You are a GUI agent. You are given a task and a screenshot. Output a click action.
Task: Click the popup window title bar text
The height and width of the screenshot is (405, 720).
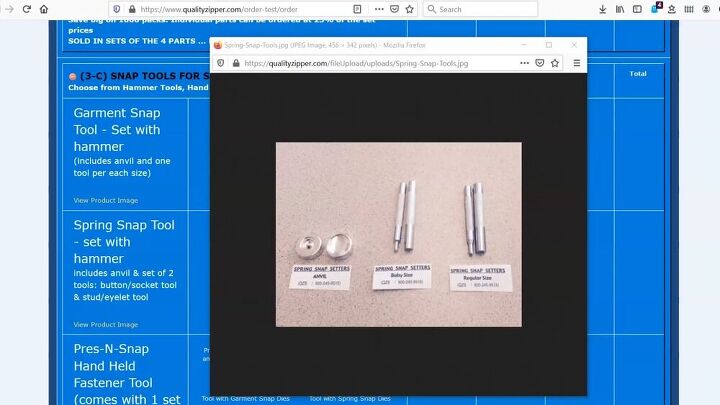point(325,45)
